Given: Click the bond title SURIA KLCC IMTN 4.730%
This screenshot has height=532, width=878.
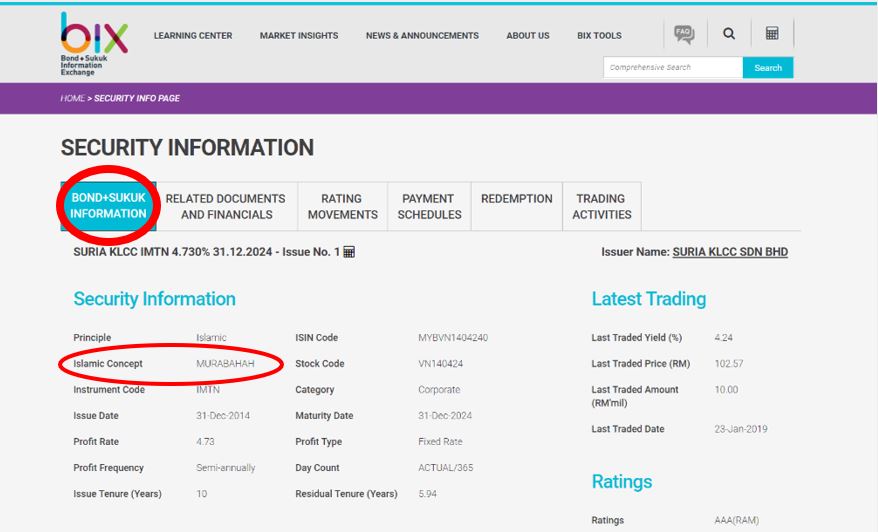Looking at the screenshot, I should (x=207, y=252).
